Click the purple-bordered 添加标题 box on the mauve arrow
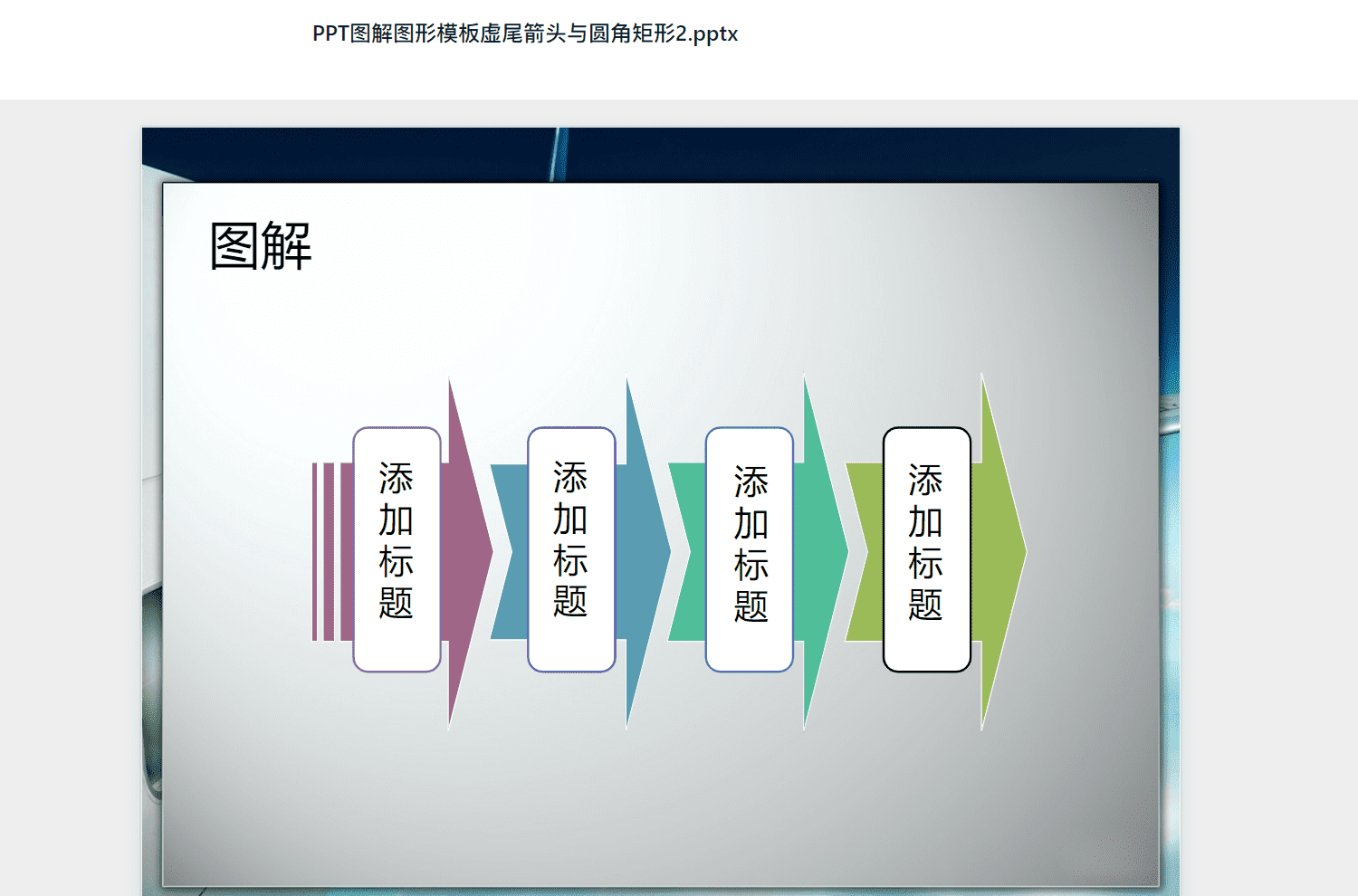This screenshot has width=1358, height=896. (397, 549)
